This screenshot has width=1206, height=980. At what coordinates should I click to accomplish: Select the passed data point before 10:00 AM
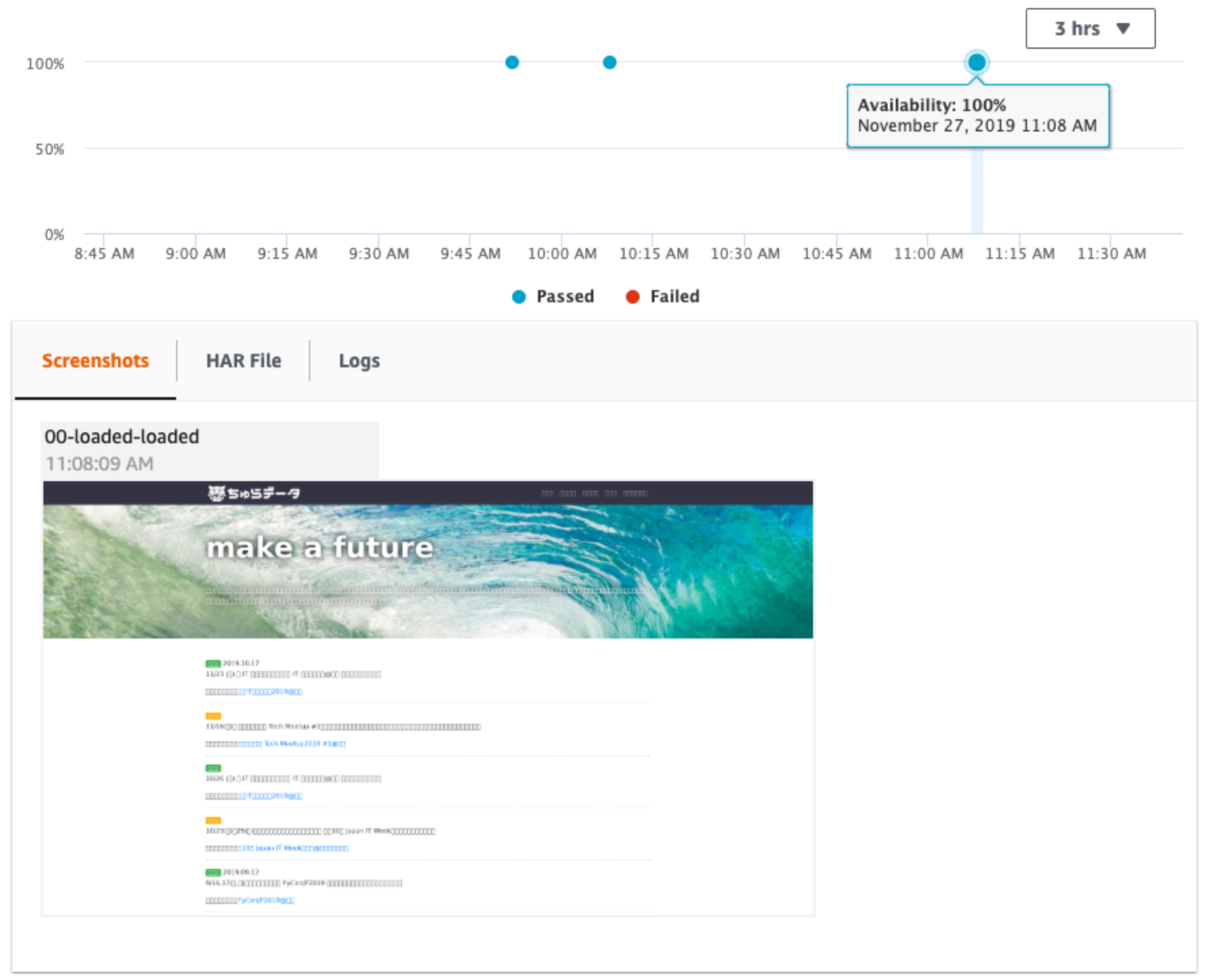click(x=512, y=62)
